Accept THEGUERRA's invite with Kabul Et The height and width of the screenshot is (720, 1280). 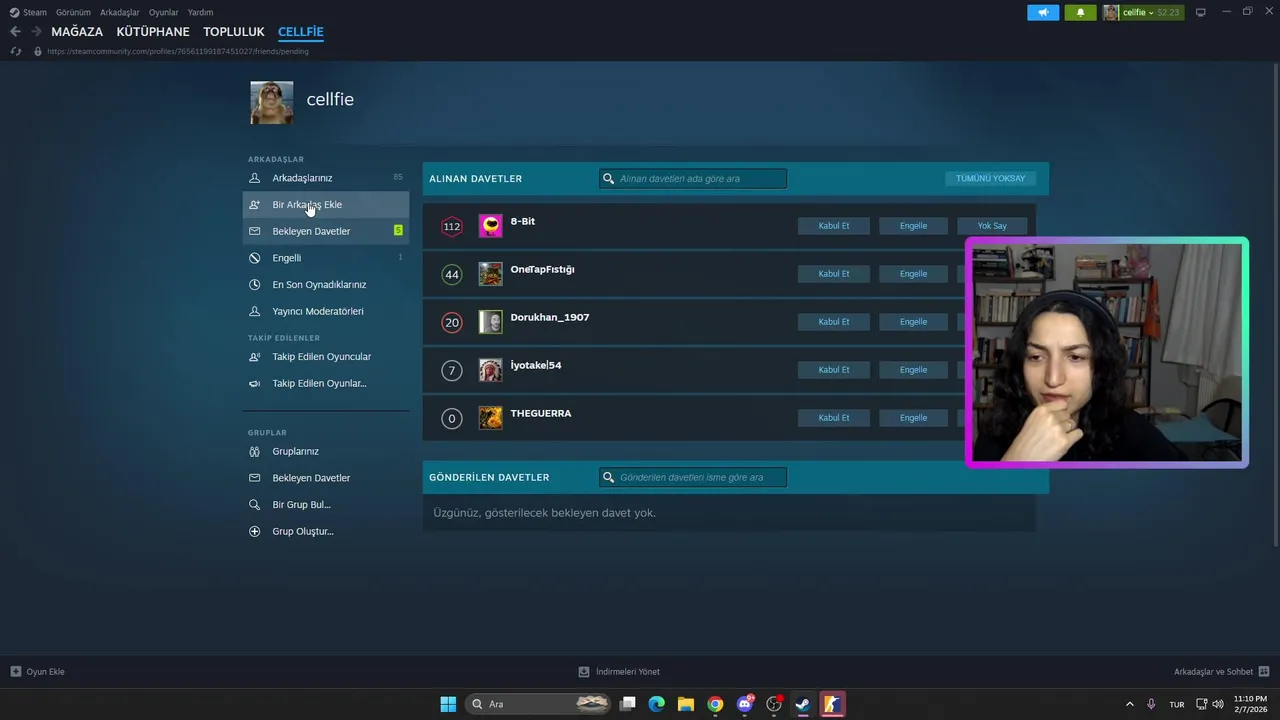(x=833, y=418)
